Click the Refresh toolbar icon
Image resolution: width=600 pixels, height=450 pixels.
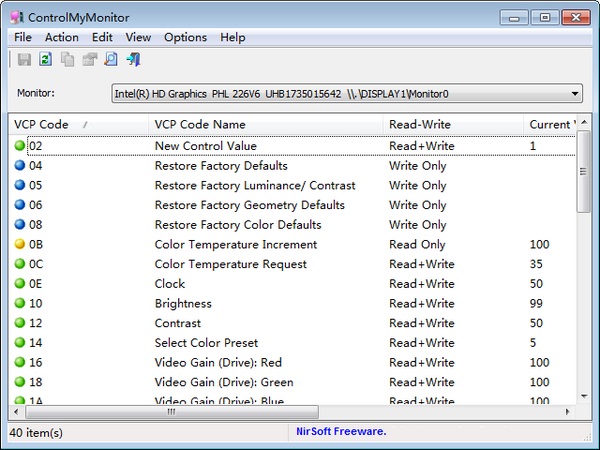tap(46, 60)
